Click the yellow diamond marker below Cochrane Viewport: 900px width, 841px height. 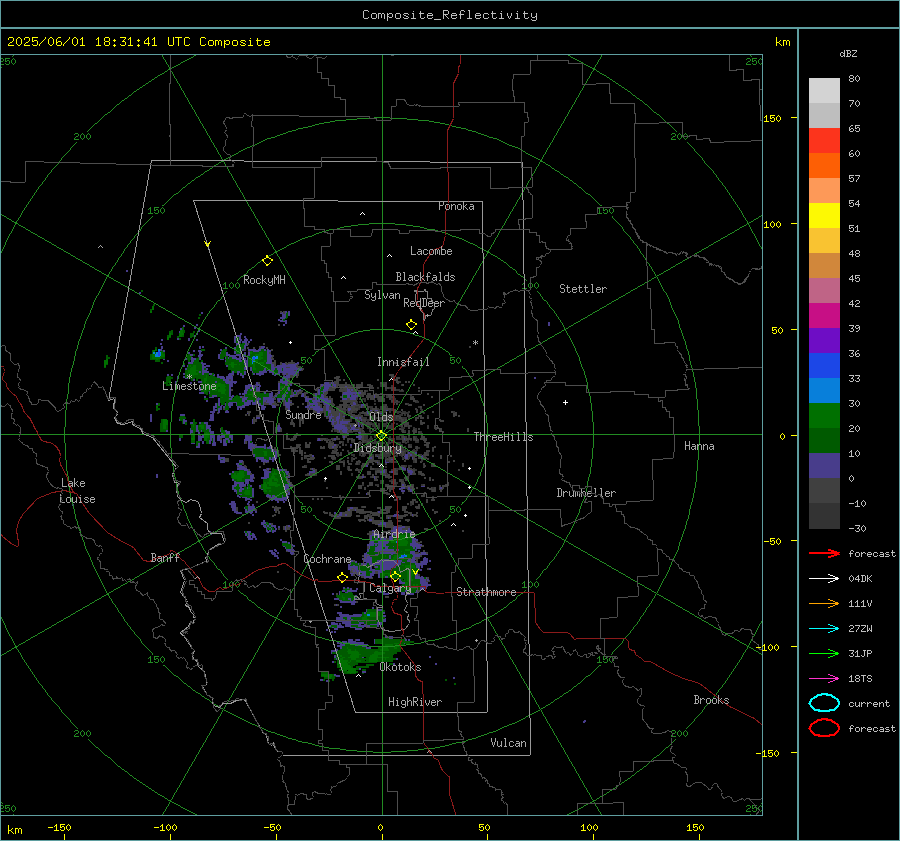click(x=342, y=577)
